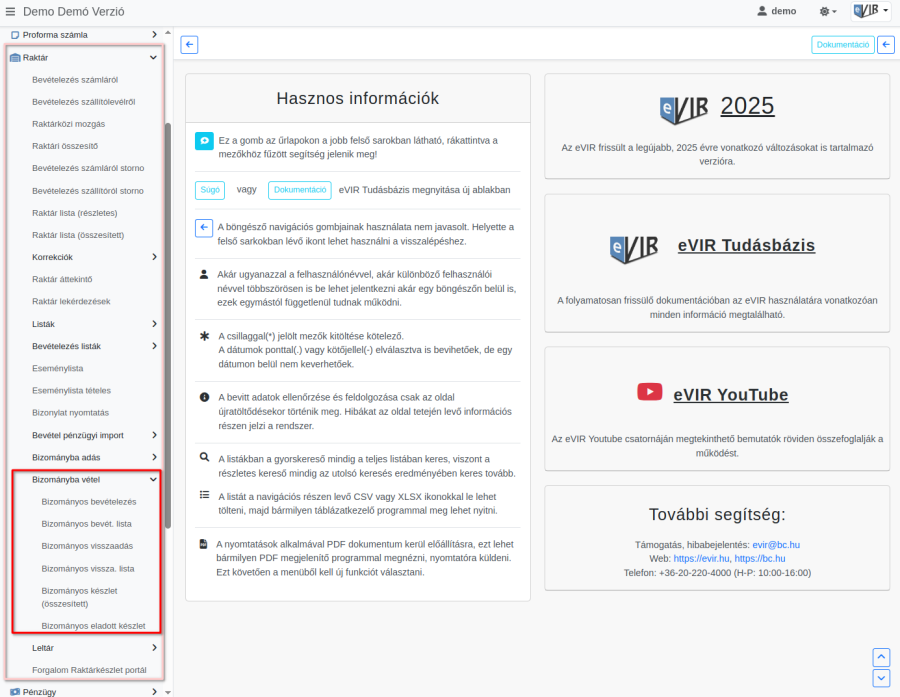
Task: Click the eVIR logo beside Tudásbázis
Action: click(x=634, y=249)
